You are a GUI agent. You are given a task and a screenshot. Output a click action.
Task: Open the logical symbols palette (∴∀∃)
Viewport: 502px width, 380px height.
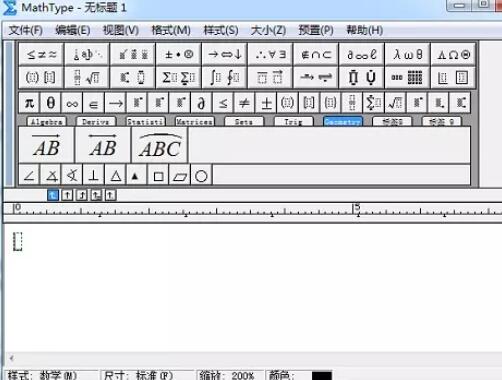click(270, 54)
